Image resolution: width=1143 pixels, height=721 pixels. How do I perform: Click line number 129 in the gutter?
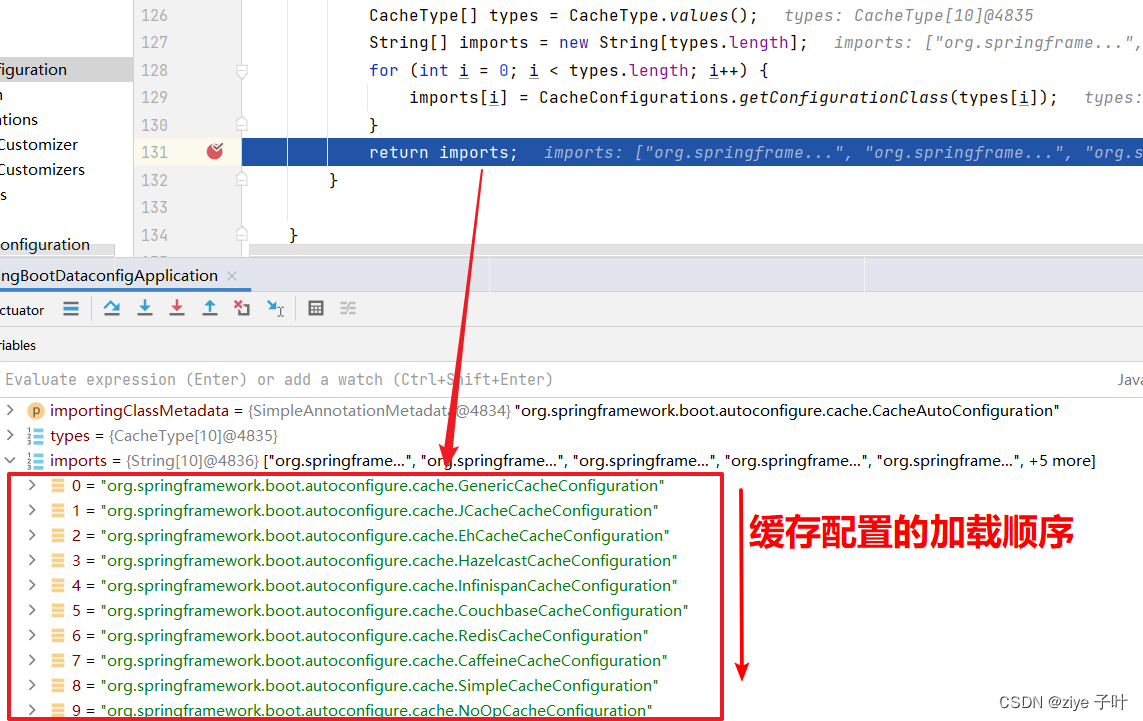pos(154,97)
